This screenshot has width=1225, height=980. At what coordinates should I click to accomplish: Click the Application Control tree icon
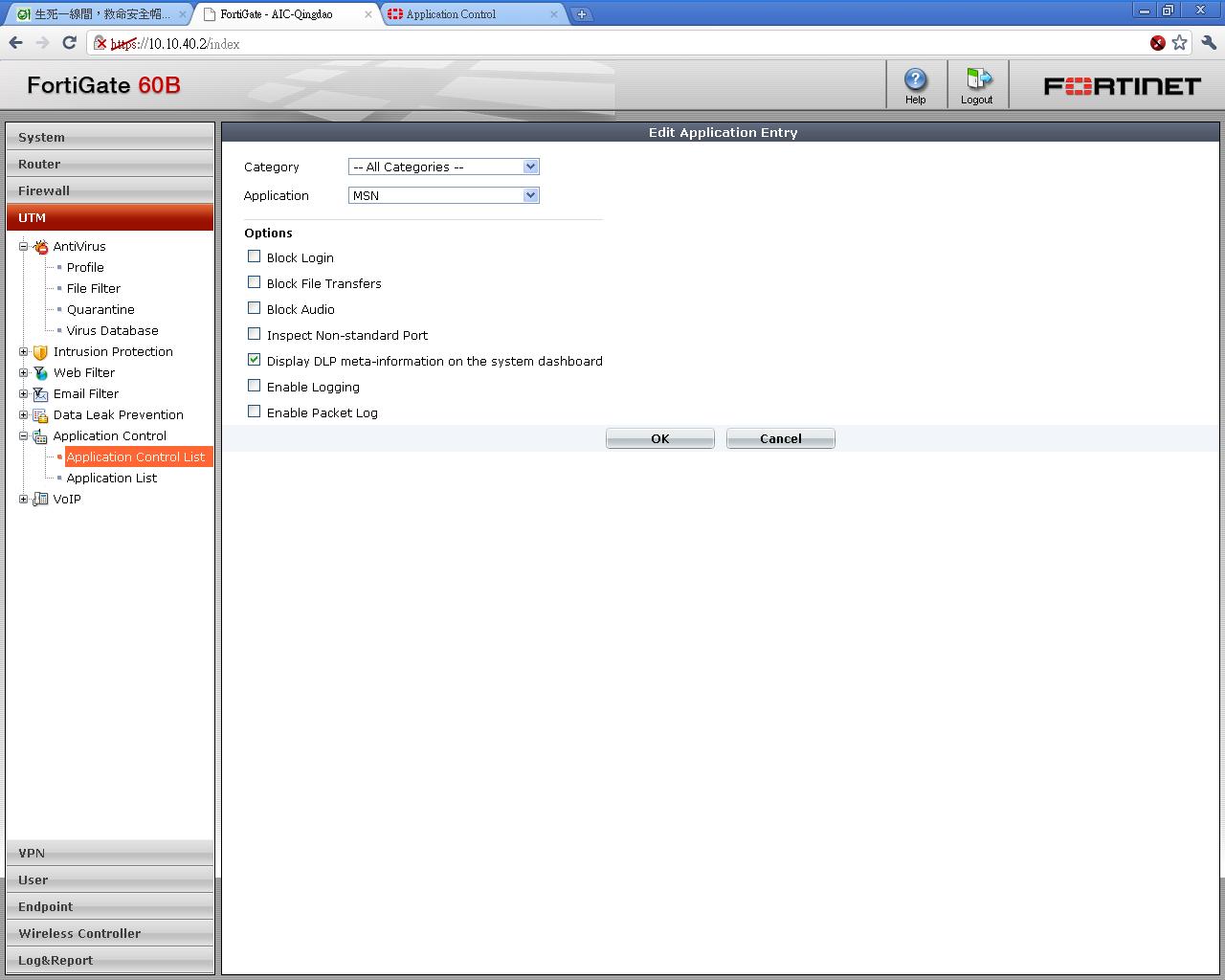(x=40, y=436)
